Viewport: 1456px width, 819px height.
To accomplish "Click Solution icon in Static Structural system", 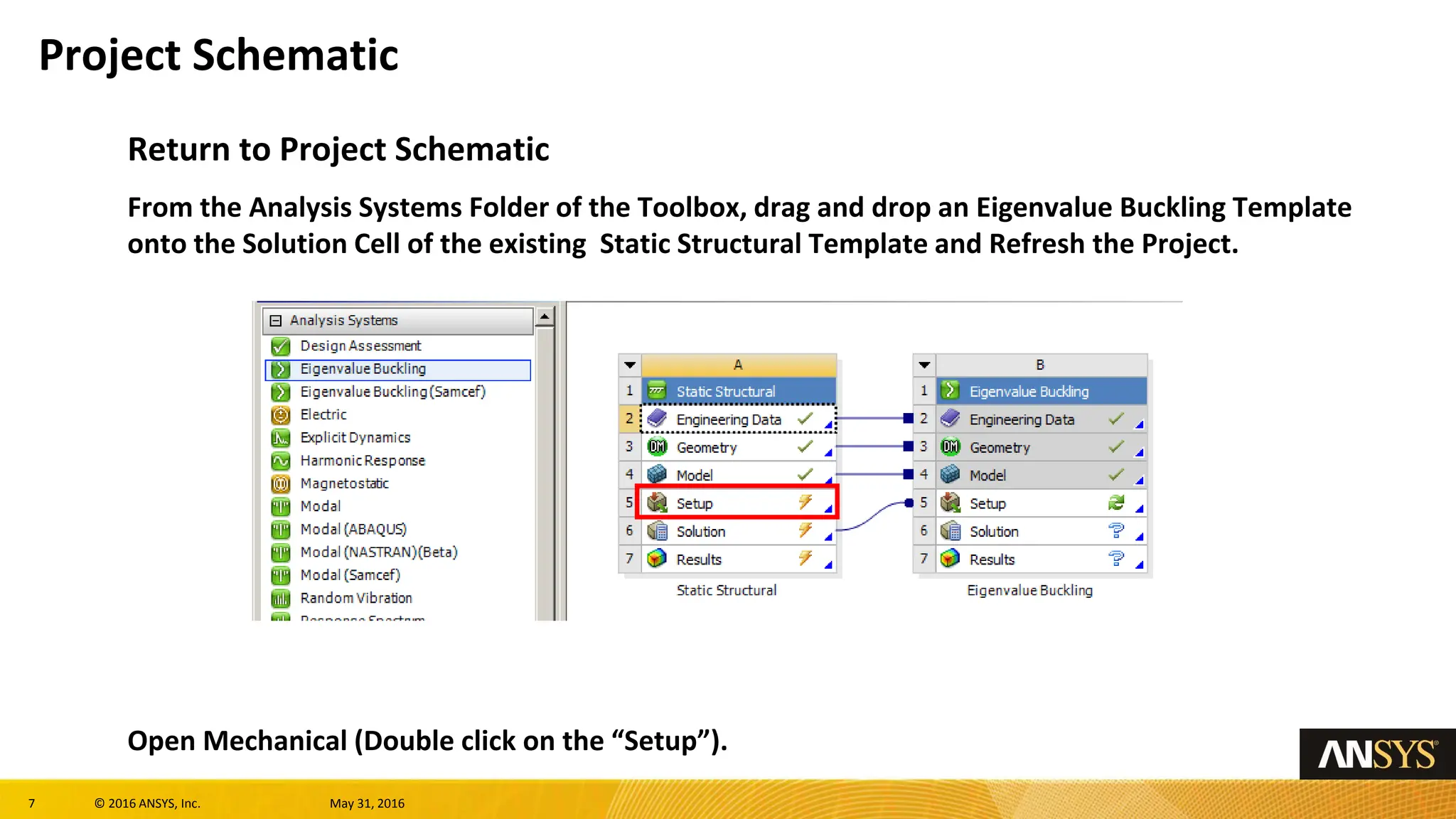I will (657, 532).
